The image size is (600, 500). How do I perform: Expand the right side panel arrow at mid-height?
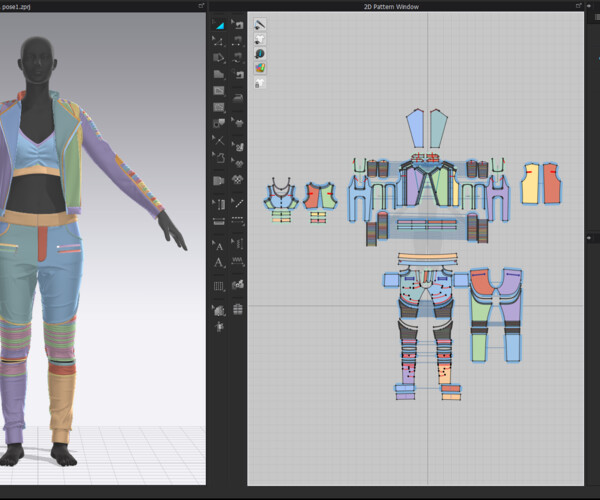pyautogui.click(x=589, y=238)
